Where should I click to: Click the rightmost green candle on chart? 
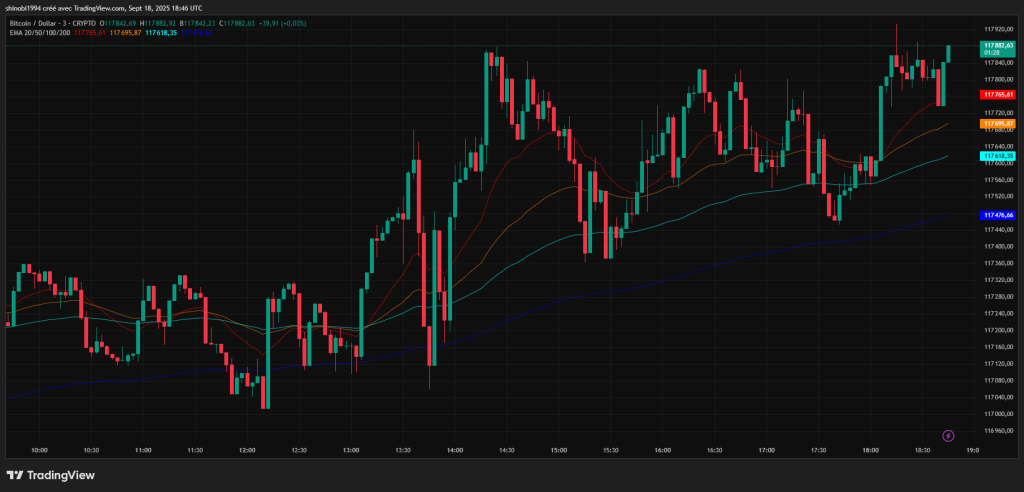click(x=948, y=53)
